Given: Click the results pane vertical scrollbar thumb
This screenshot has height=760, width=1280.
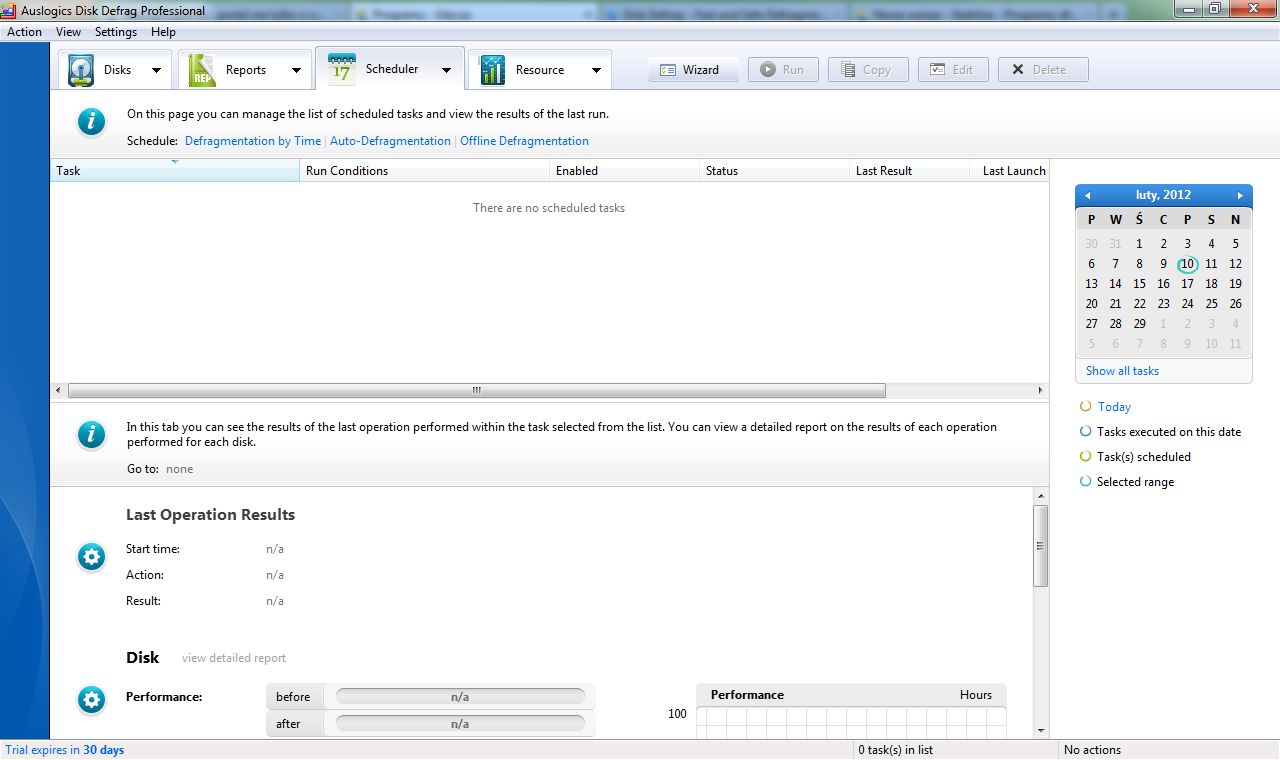Looking at the screenshot, I should click(x=1040, y=546).
